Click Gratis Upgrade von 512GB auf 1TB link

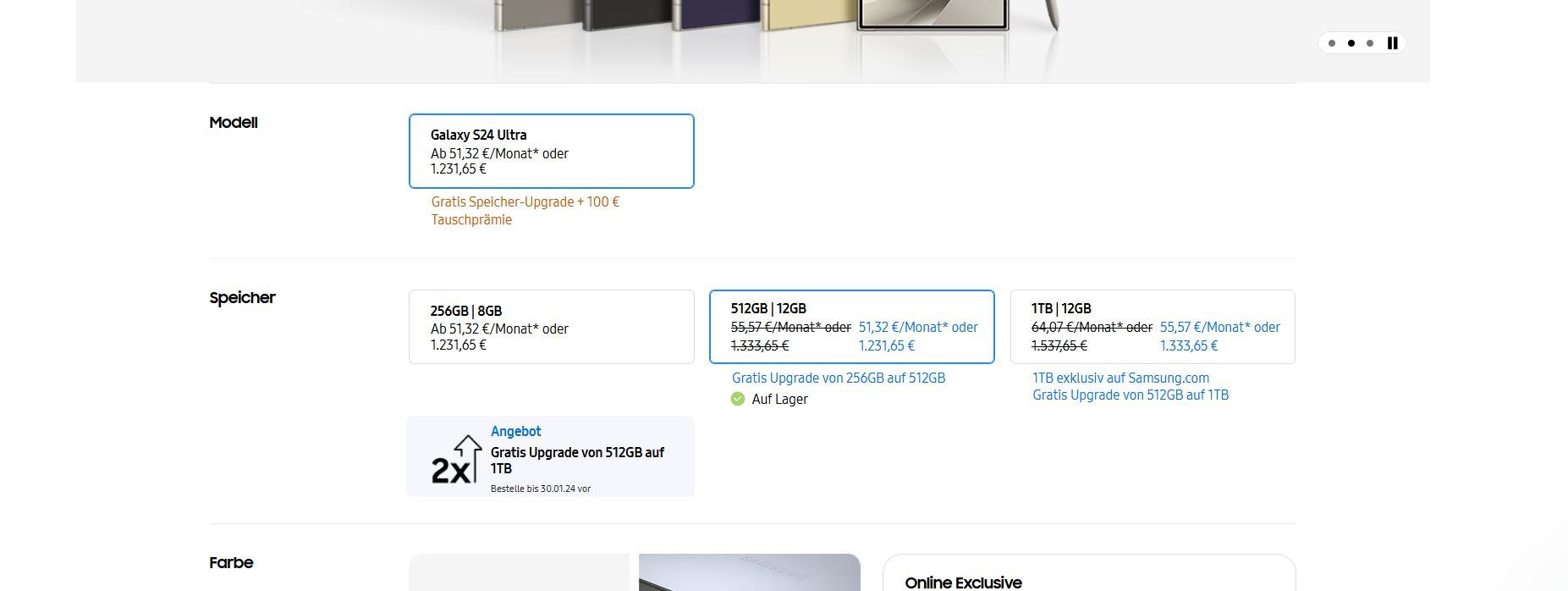(x=1131, y=395)
